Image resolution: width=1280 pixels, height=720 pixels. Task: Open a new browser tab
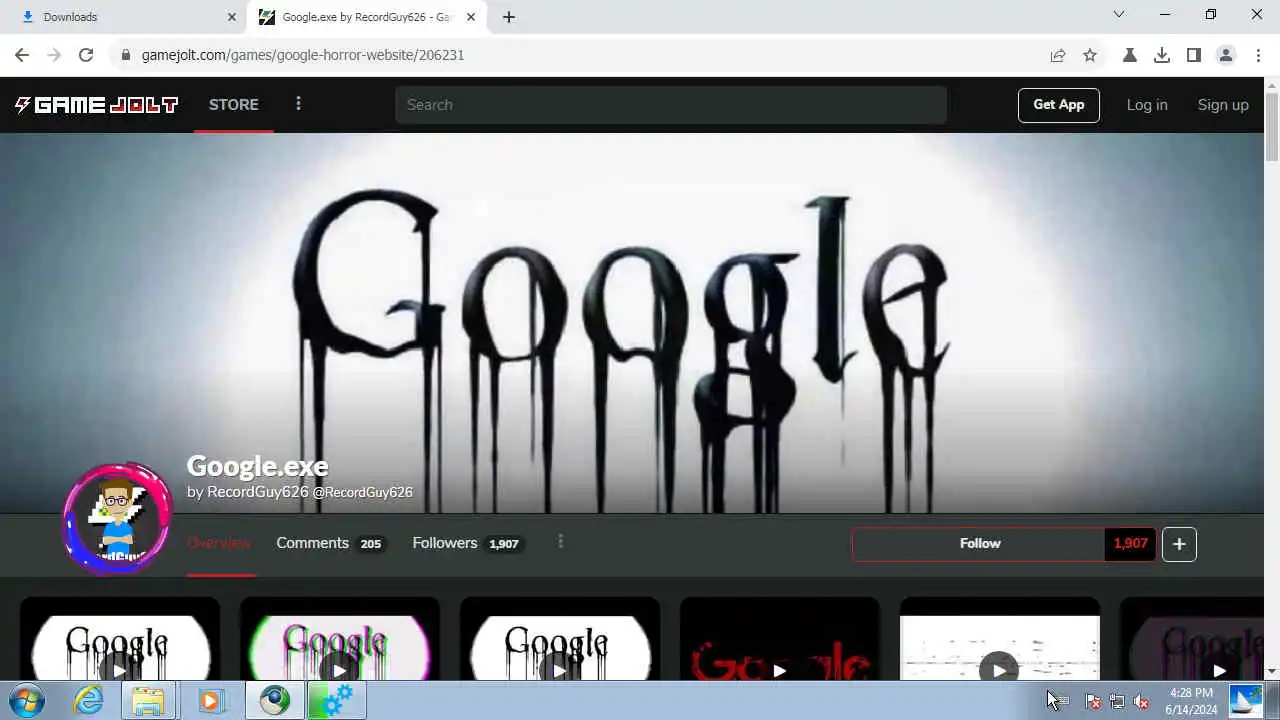pos(509,17)
